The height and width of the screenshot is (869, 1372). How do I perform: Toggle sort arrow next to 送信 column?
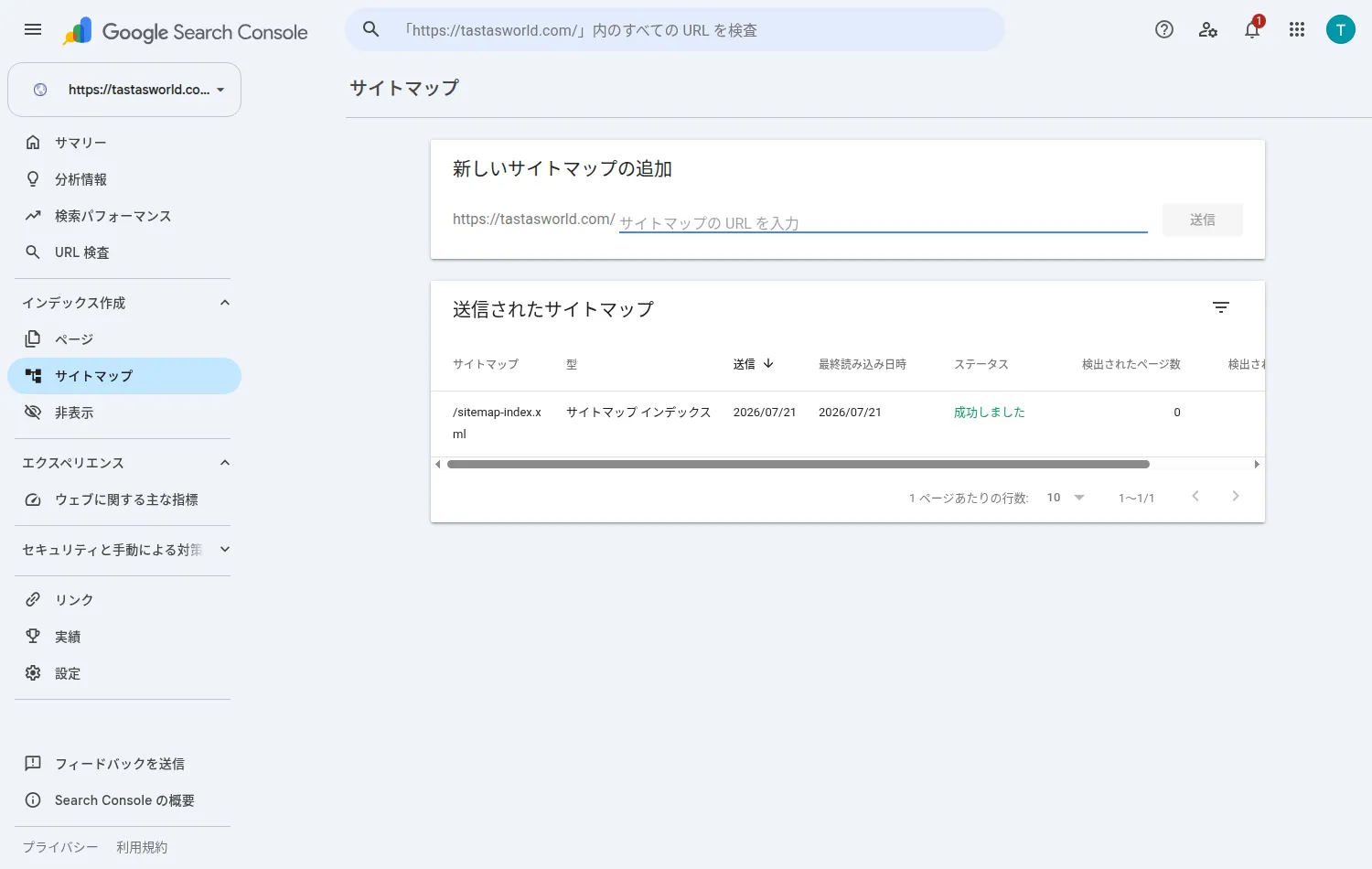[x=768, y=363]
